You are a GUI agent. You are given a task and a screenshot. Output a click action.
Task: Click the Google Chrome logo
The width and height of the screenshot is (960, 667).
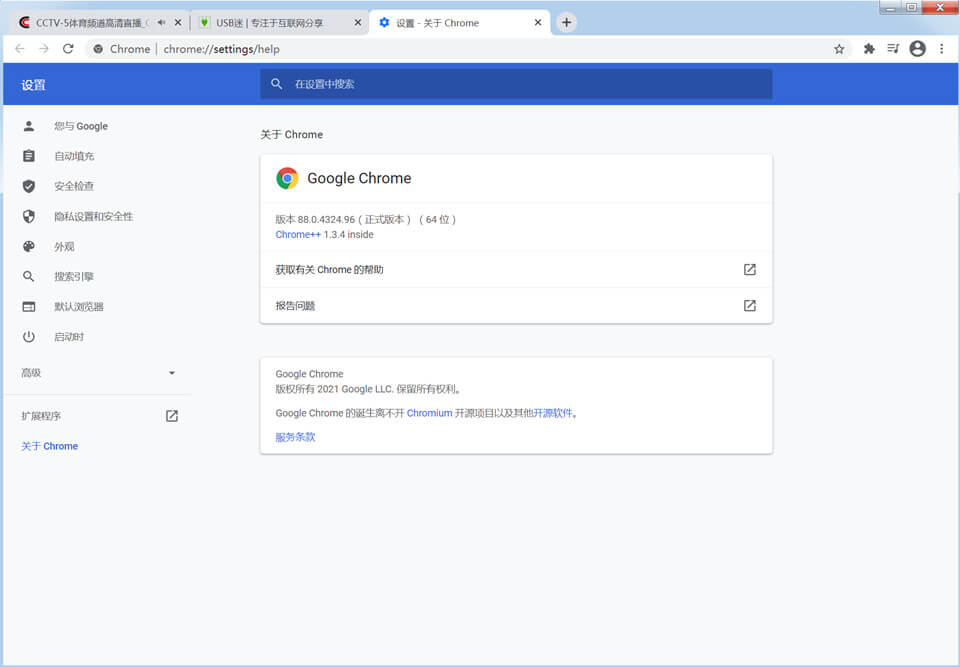click(287, 178)
